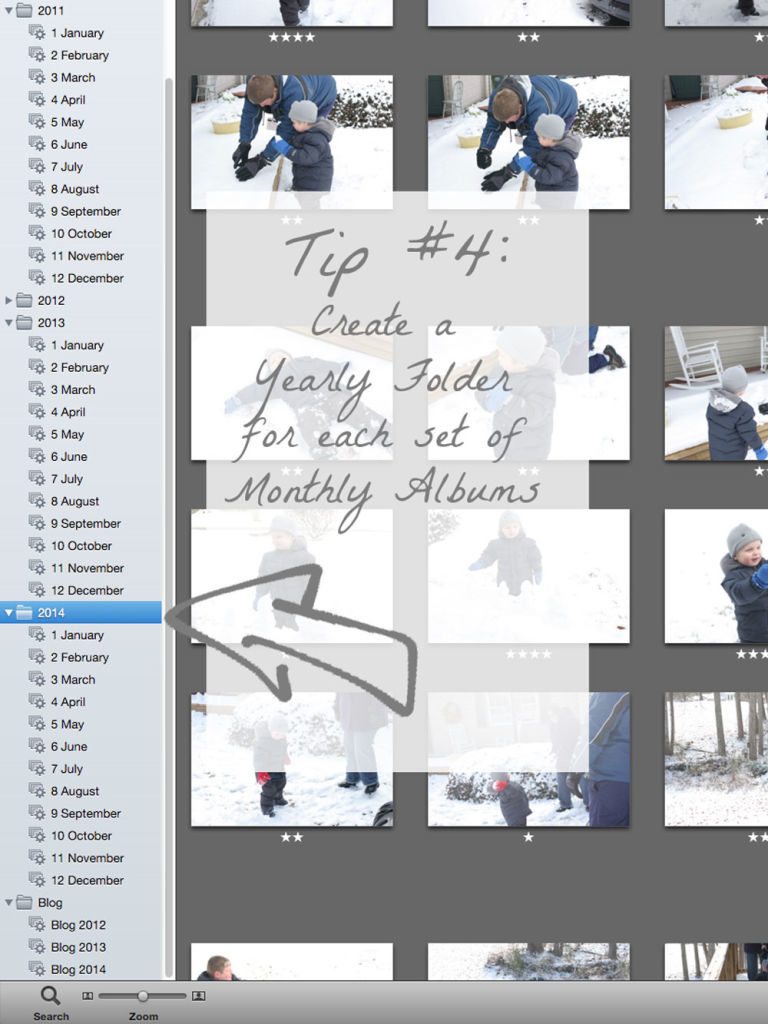Select photo of toddler with red mittens in snow
The width and height of the screenshot is (768, 1024).
click(292, 759)
